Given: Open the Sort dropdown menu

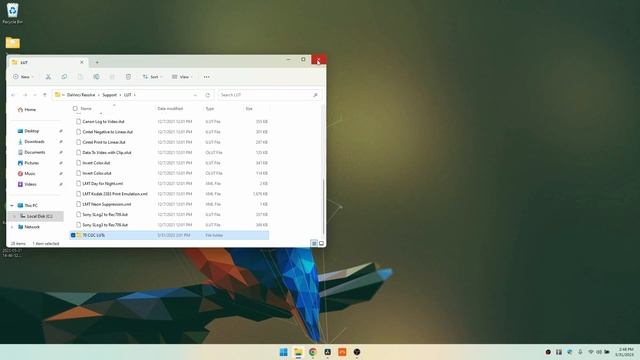Looking at the screenshot, I should coord(152,77).
